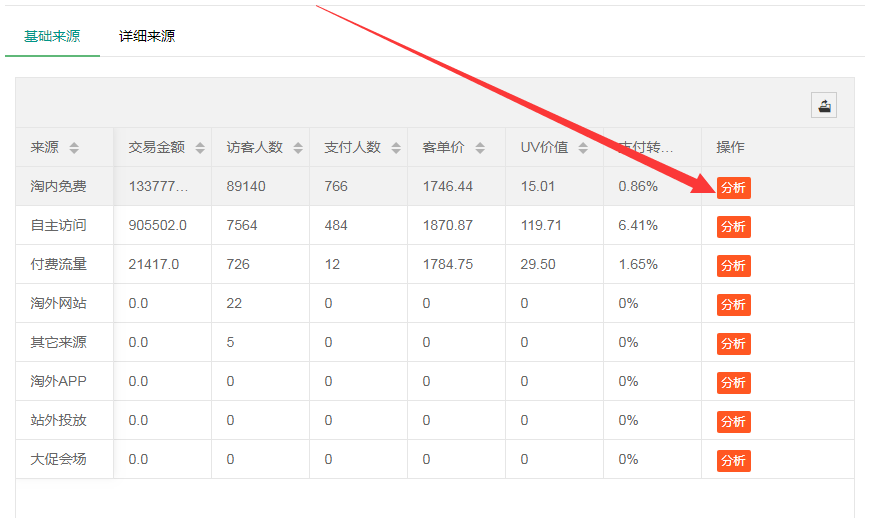Select the 站外投放 source cell
Image resolution: width=877 pixels, height=518 pixels.
(x=64, y=420)
